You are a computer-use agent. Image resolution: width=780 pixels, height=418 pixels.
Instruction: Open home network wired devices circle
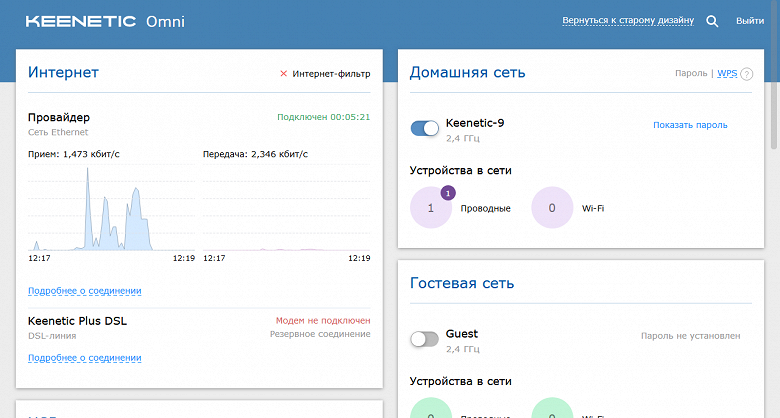431,208
